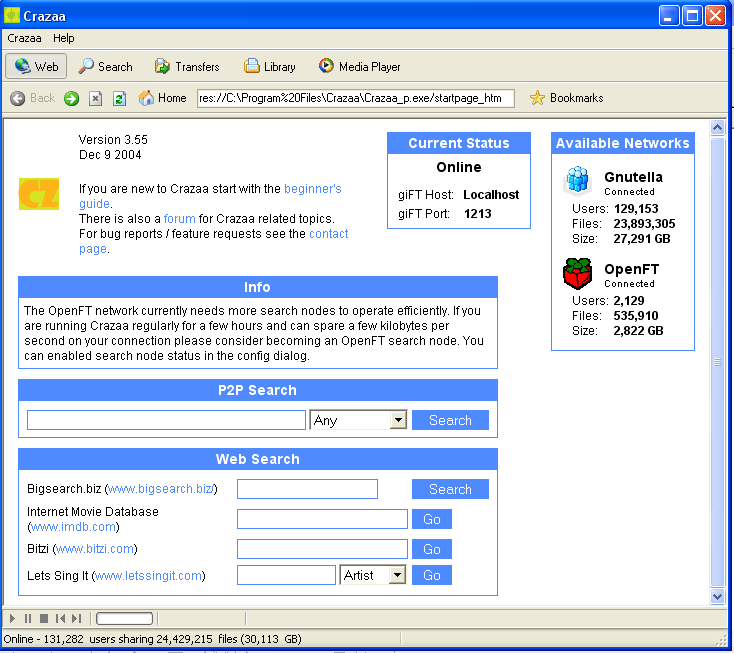The image size is (734, 653).
Task: Click the Version 3.55 text
Action: tap(113, 139)
